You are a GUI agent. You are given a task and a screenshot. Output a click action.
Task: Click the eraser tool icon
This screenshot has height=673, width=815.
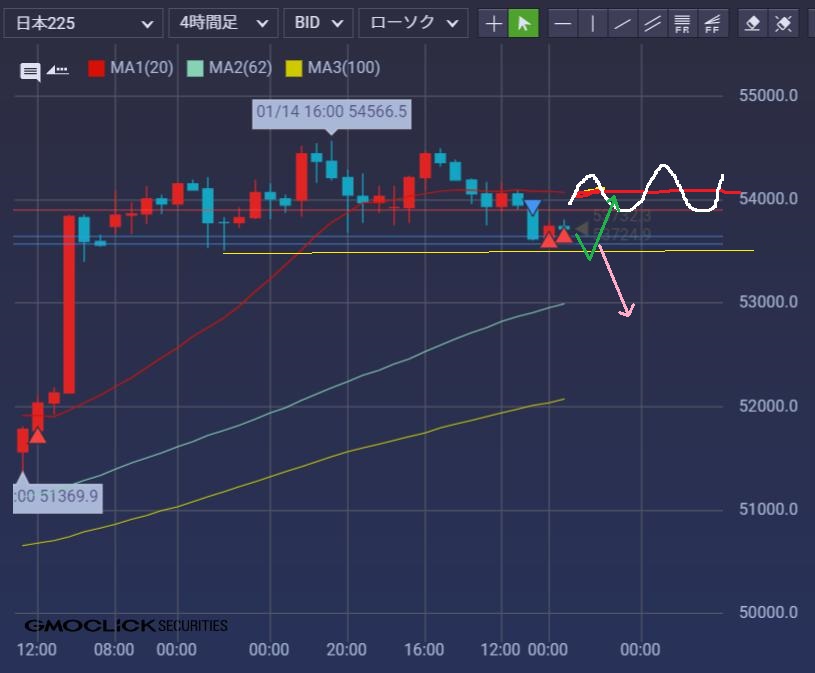[x=754, y=23]
